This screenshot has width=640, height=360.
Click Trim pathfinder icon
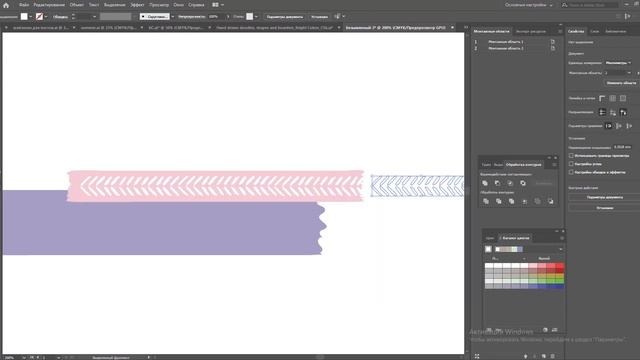[498, 201]
